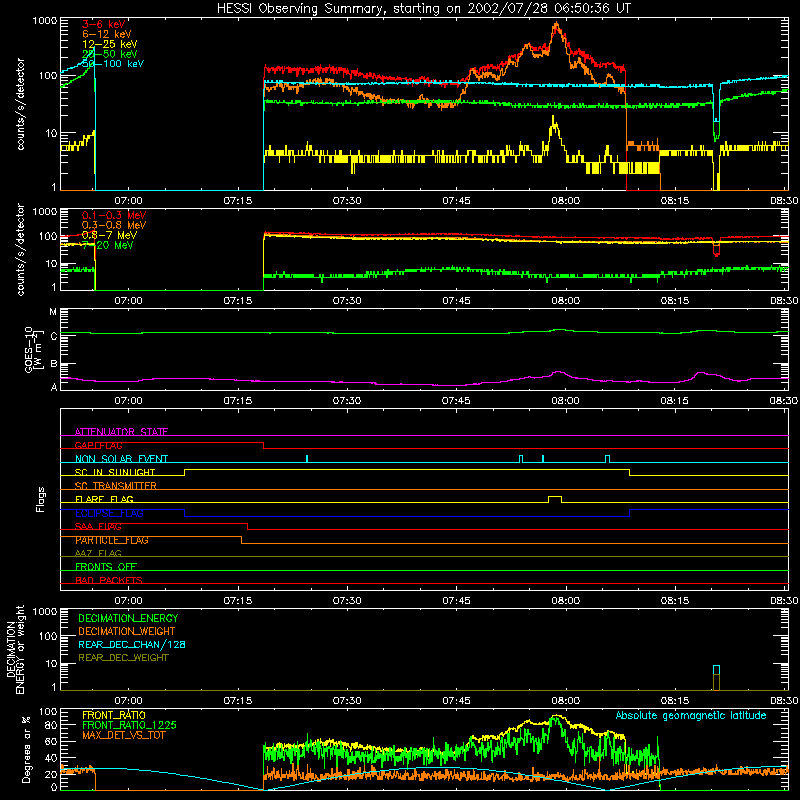Click the flare flag pulse near 08:00

tap(555, 499)
